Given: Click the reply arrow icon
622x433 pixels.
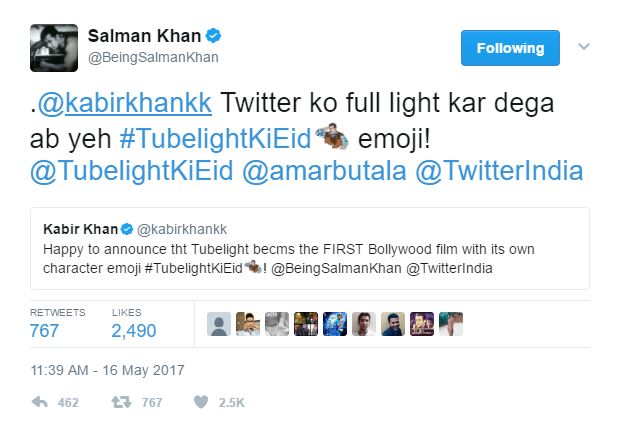Looking at the screenshot, I should pos(42,403).
